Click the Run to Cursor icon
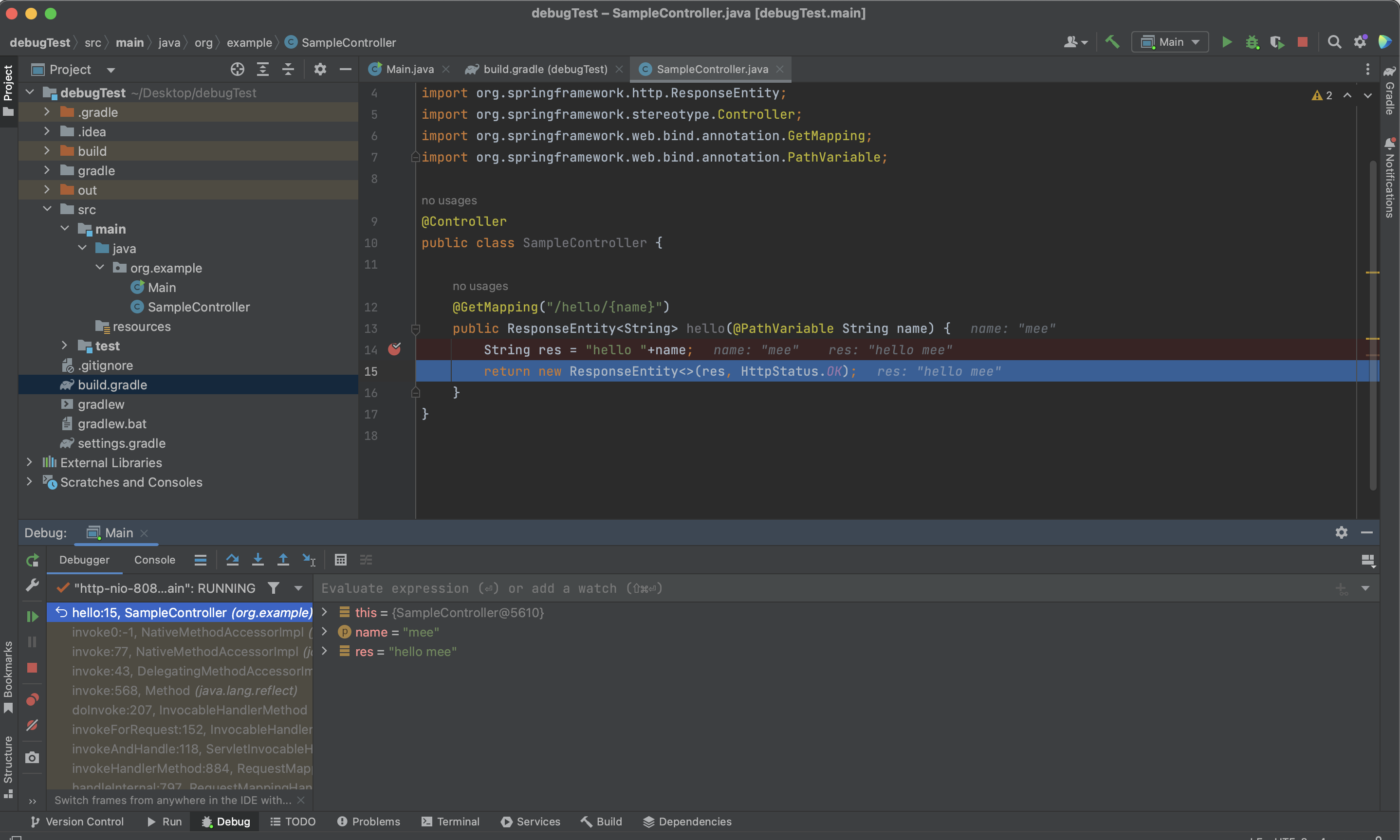Image resolution: width=1400 pixels, height=840 pixels. (x=309, y=560)
